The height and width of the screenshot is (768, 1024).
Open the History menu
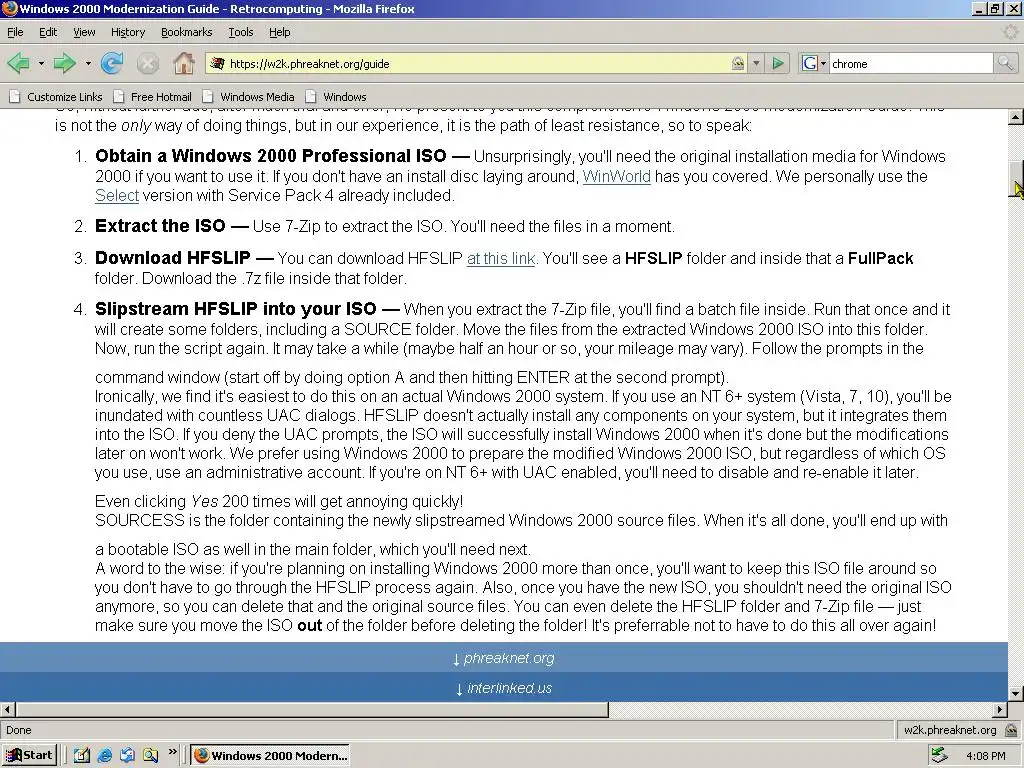coord(127,32)
